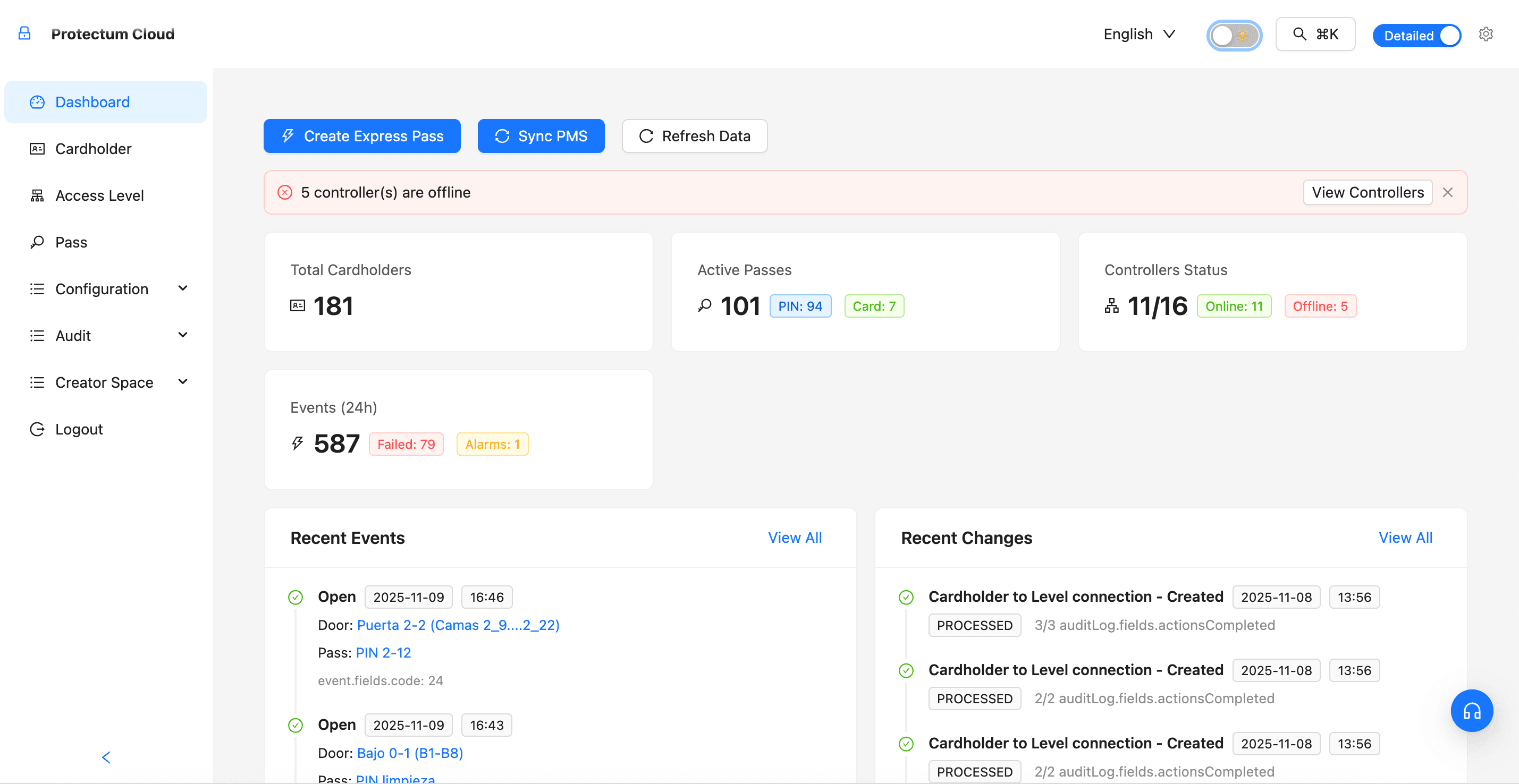Screen dimensions: 1519x784
Task: Open the search with command-K shortcut
Action: pos(1314,33)
